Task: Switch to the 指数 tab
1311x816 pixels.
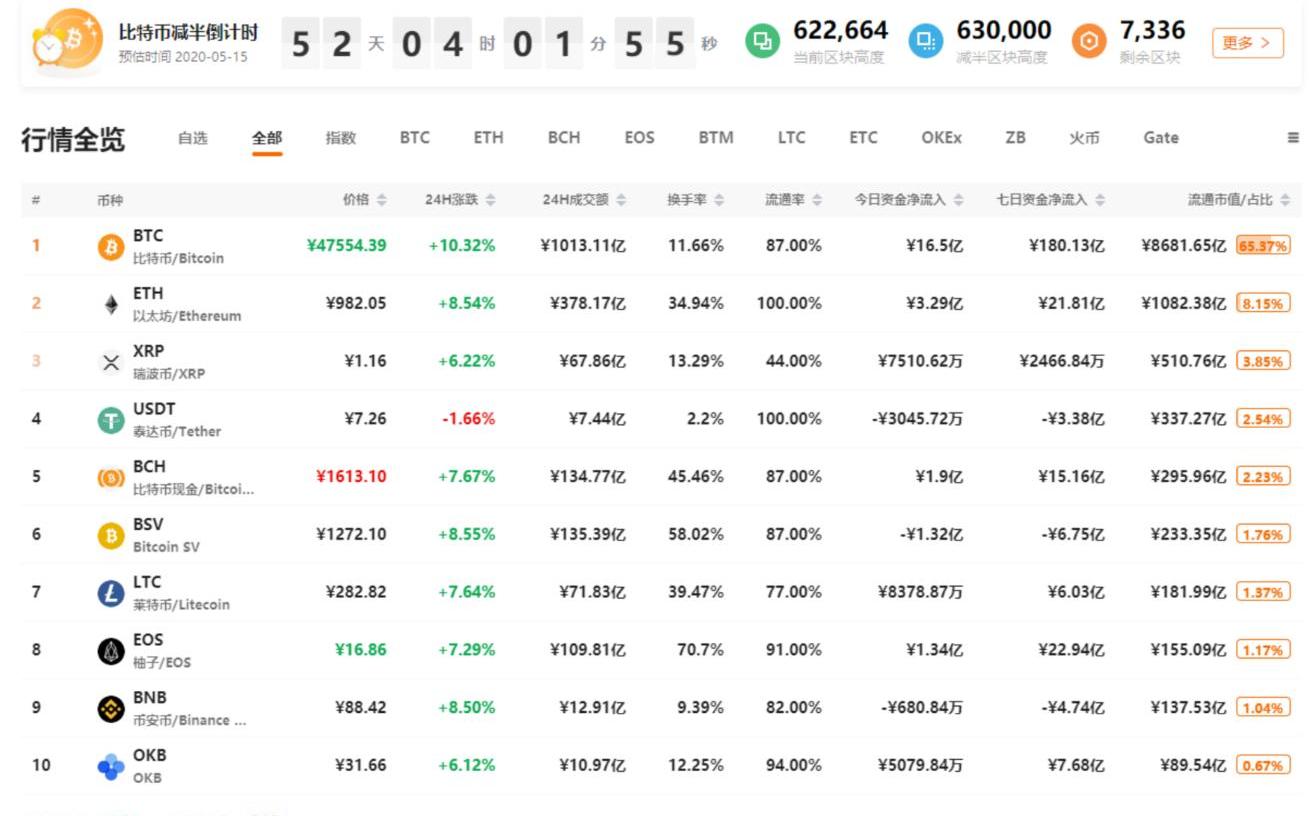Action: (340, 138)
